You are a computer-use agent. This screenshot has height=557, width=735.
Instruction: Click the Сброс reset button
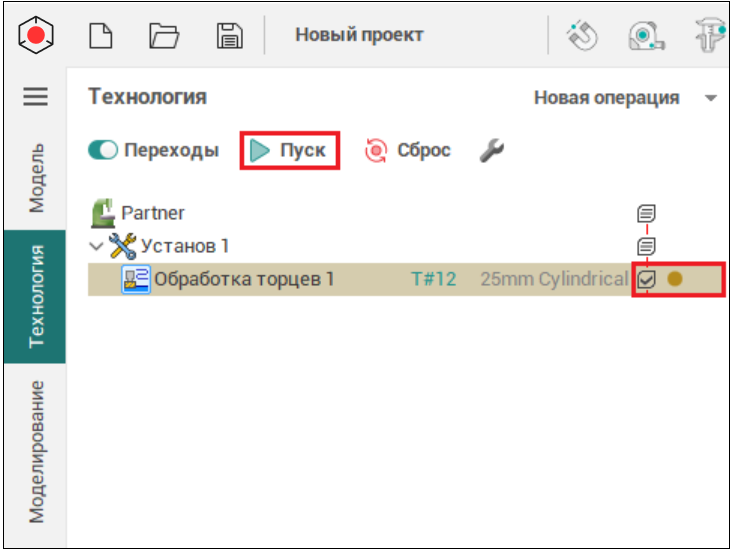tap(408, 151)
